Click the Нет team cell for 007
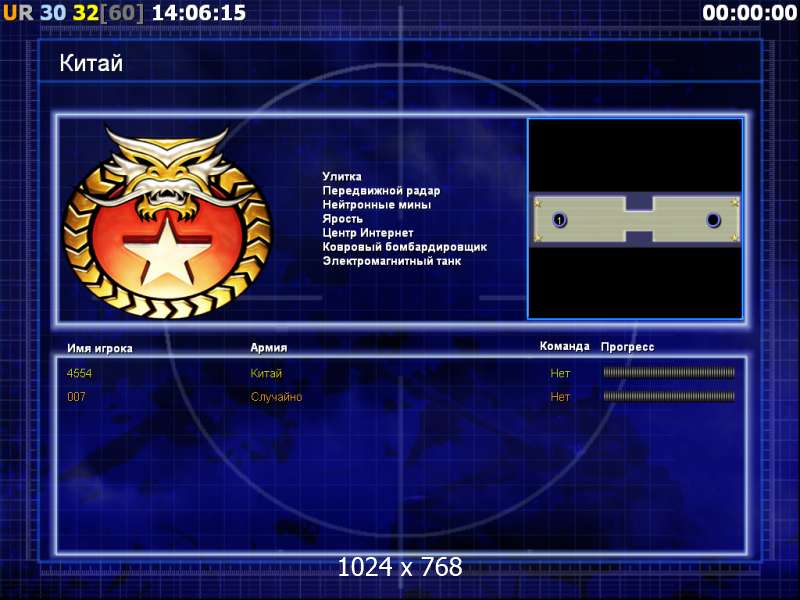800x600 pixels. [x=560, y=396]
